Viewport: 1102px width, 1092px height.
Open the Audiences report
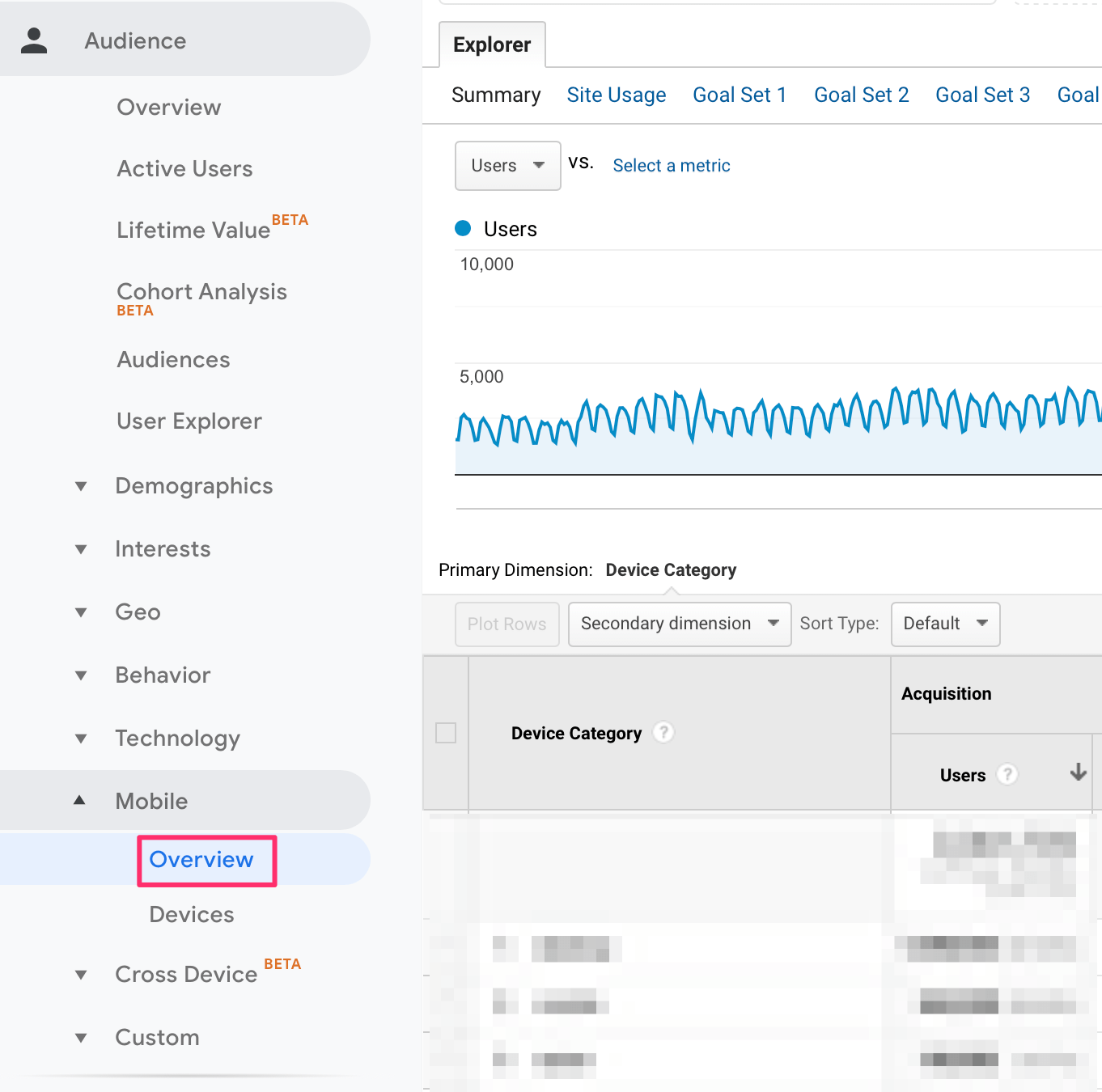[173, 360]
